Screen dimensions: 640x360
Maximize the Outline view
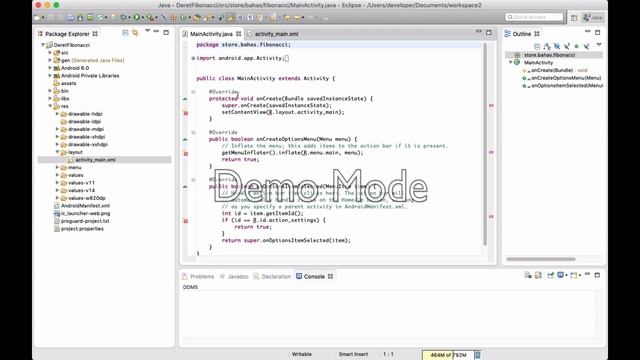(598, 32)
